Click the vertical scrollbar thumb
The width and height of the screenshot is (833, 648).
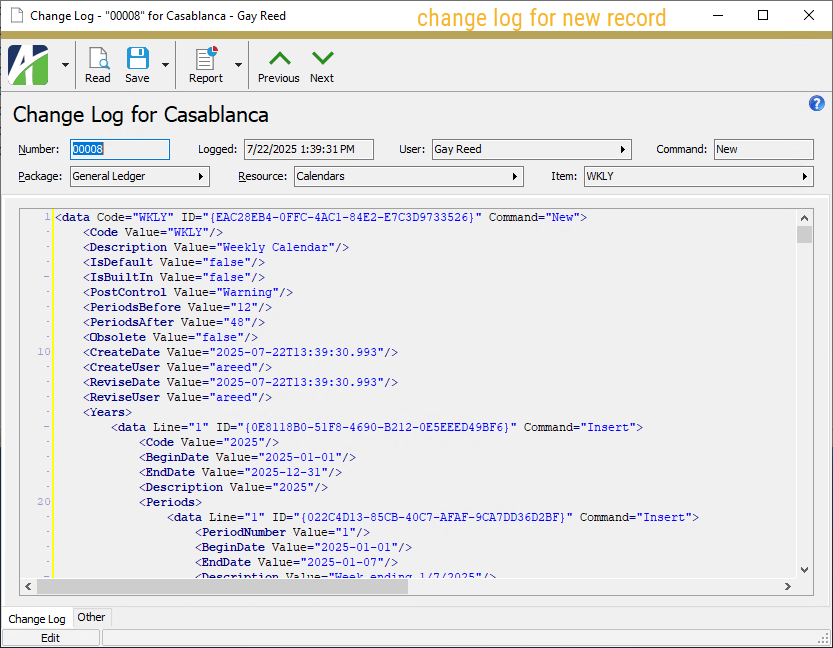(804, 234)
